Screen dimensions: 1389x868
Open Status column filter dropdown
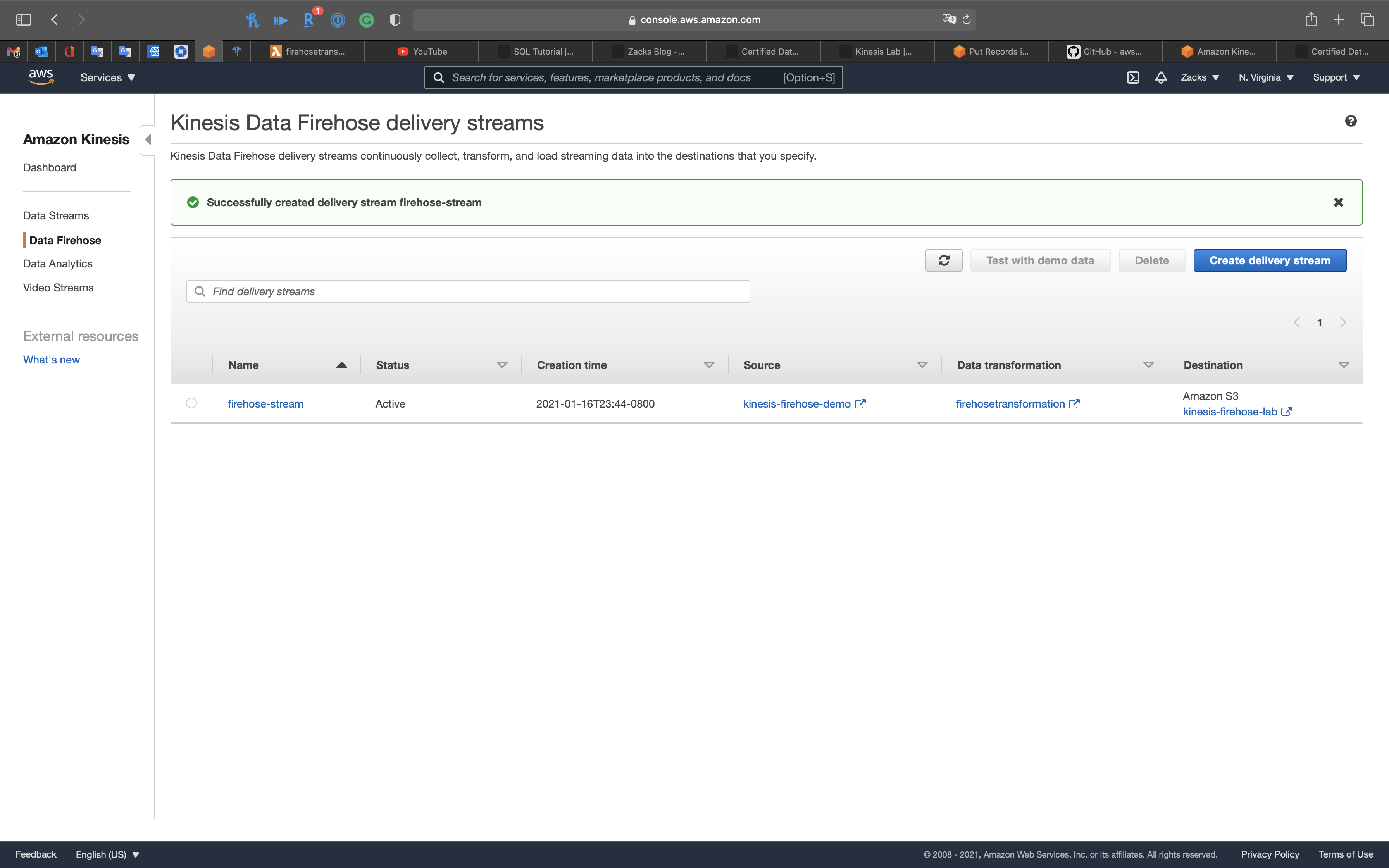[501, 365]
